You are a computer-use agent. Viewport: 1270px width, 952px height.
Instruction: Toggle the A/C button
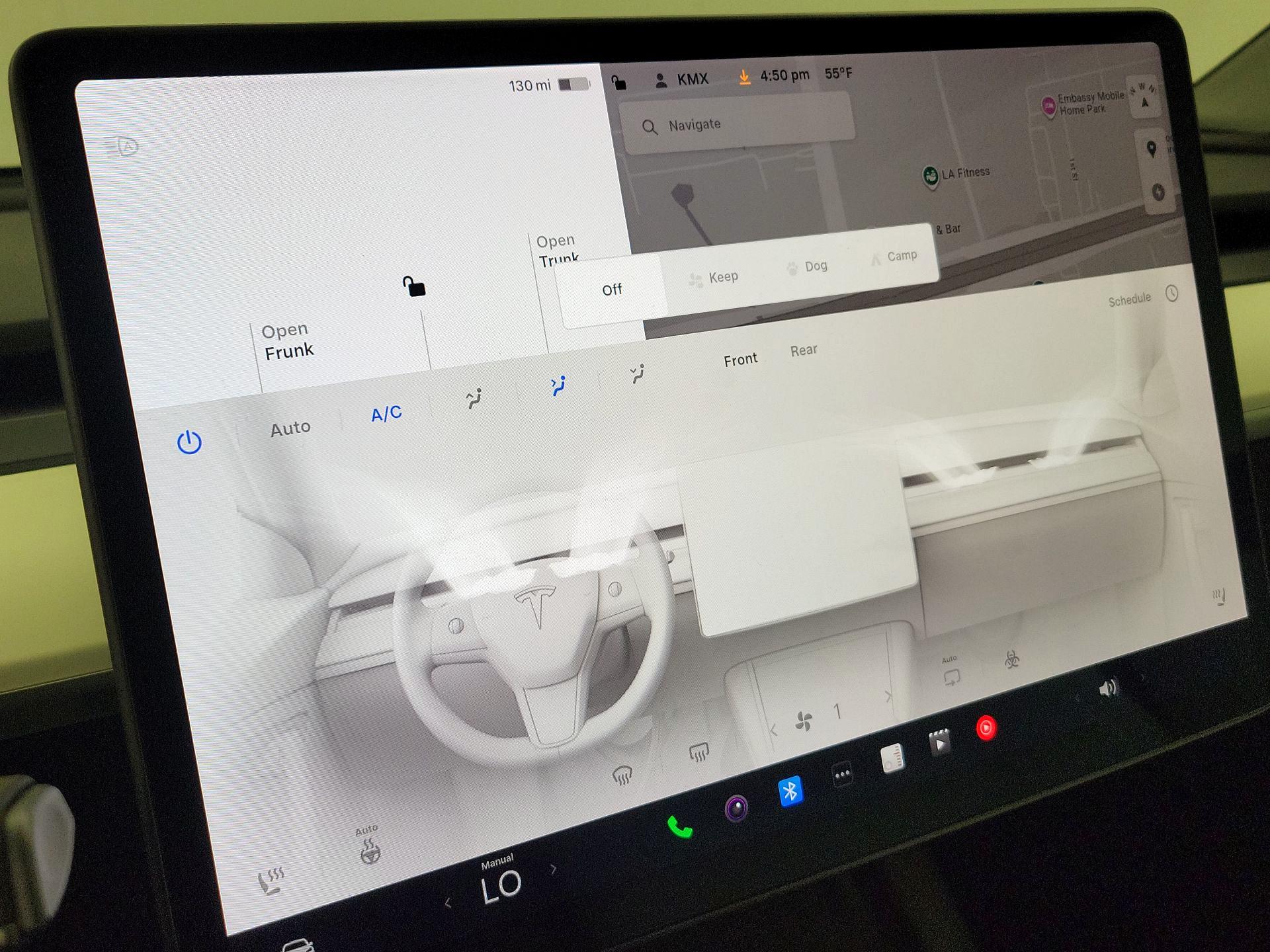click(x=386, y=414)
